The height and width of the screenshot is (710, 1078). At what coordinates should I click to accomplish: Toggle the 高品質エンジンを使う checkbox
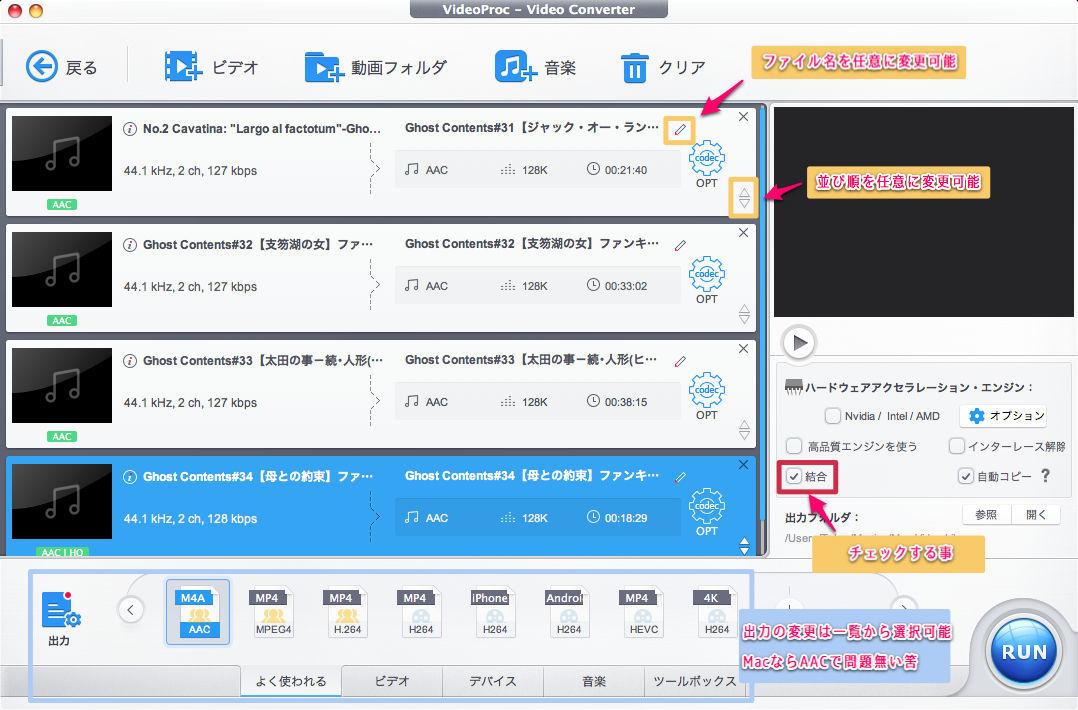(x=794, y=446)
